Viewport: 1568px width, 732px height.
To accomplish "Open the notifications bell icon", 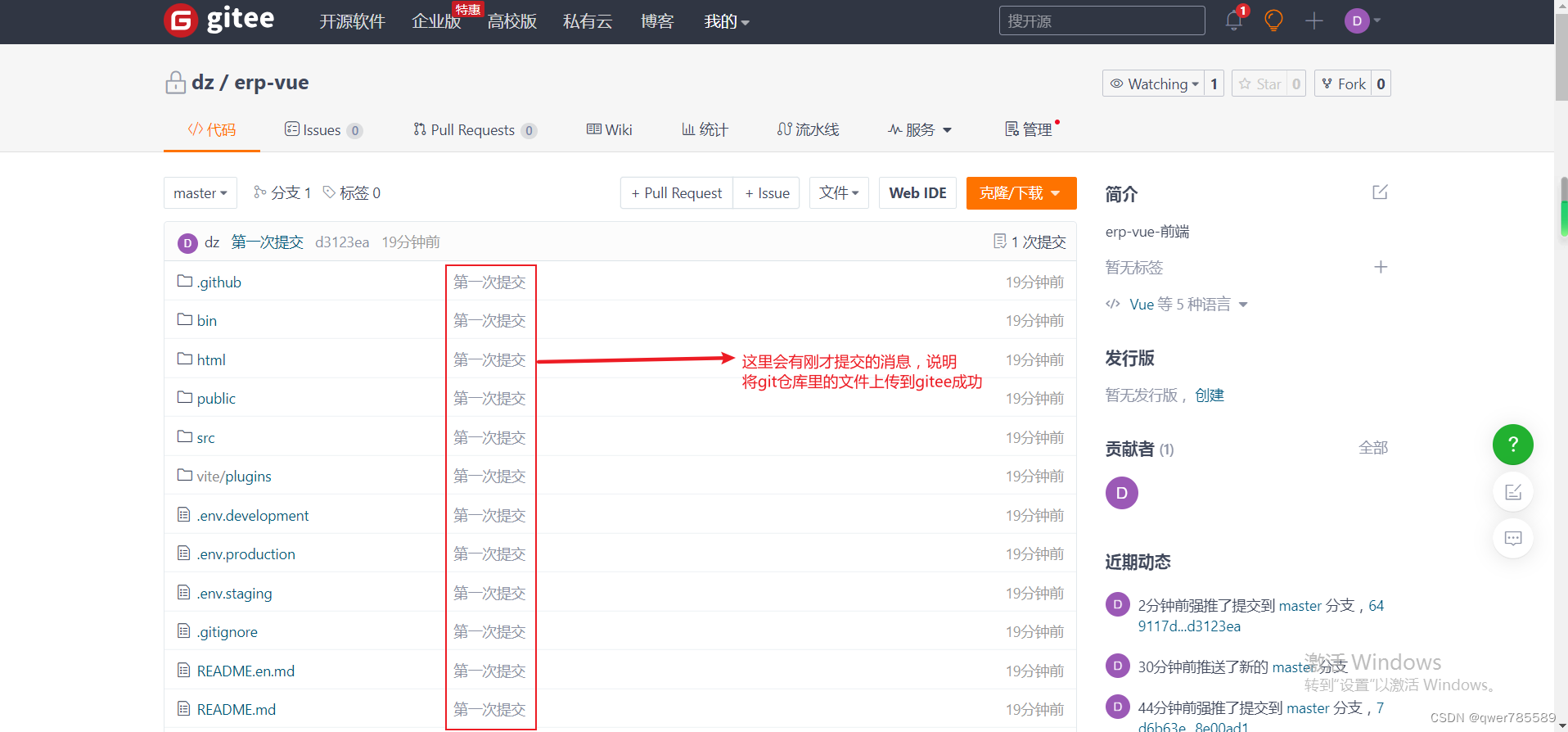I will coord(1234,20).
